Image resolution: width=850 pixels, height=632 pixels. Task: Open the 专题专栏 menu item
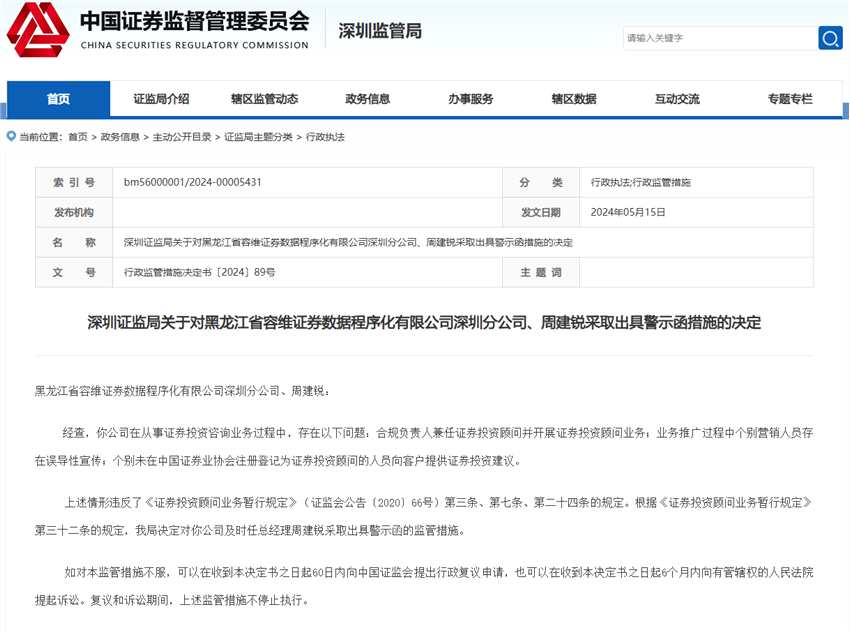pyautogui.click(x=790, y=99)
